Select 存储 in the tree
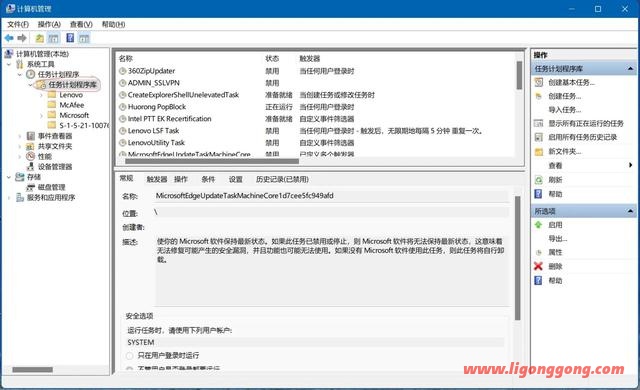This screenshot has height=390, width=640. (x=34, y=177)
